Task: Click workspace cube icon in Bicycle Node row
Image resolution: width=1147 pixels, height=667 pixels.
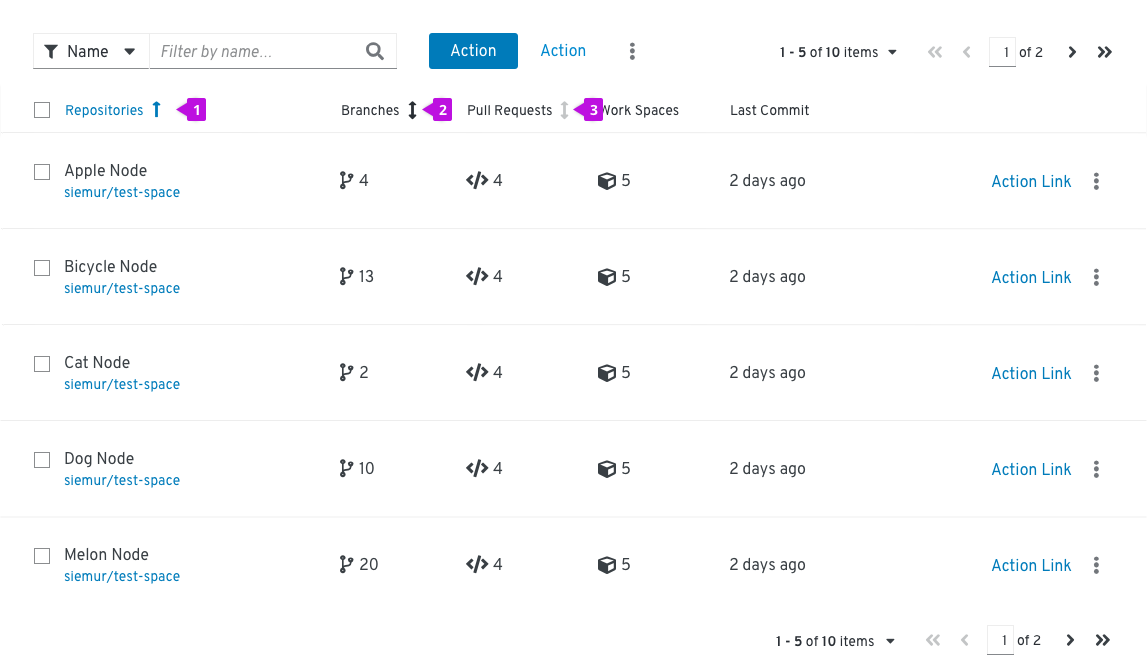Action: pyautogui.click(x=606, y=276)
